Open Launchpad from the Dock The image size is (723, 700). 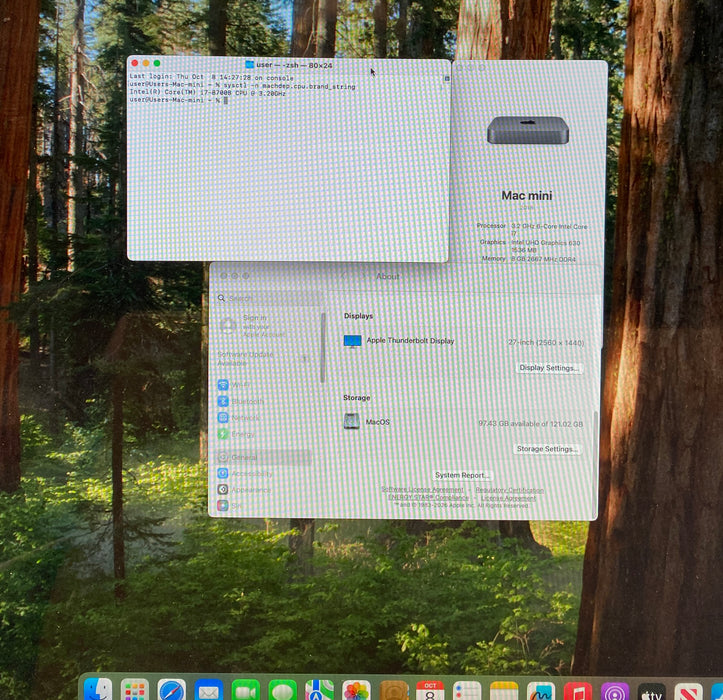click(x=135, y=690)
